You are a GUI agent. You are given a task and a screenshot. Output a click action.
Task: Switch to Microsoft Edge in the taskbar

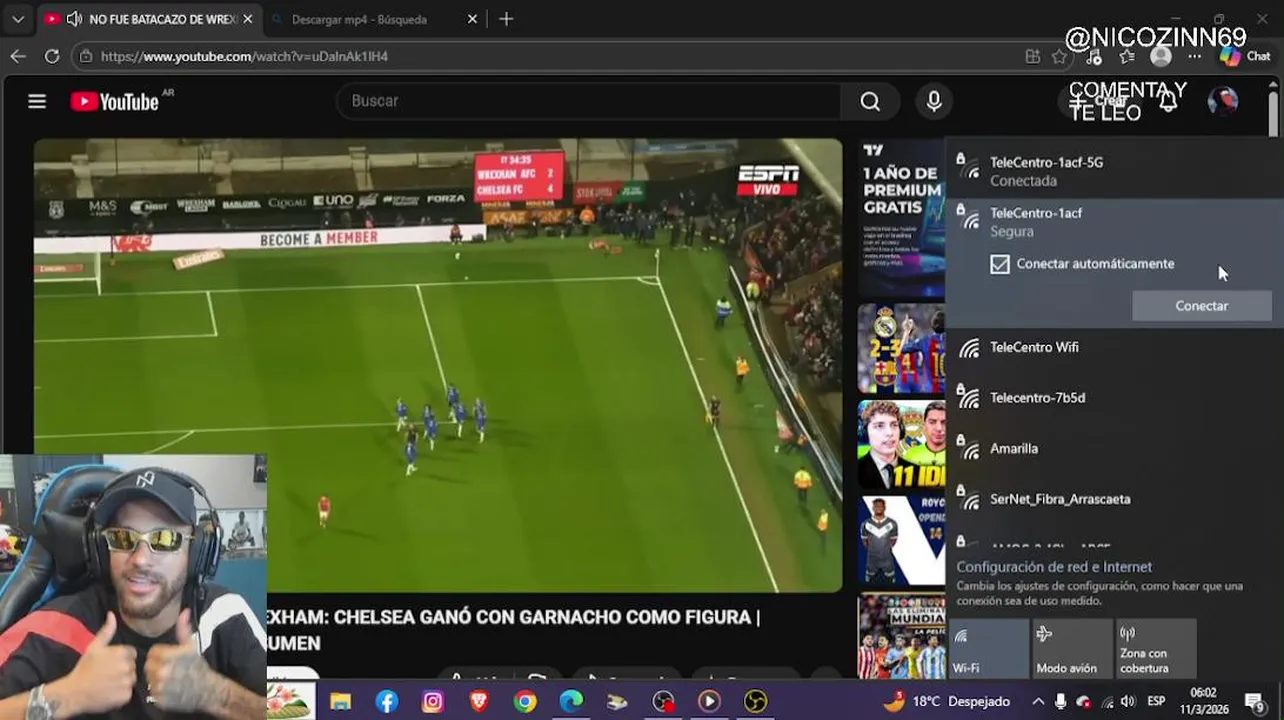571,702
